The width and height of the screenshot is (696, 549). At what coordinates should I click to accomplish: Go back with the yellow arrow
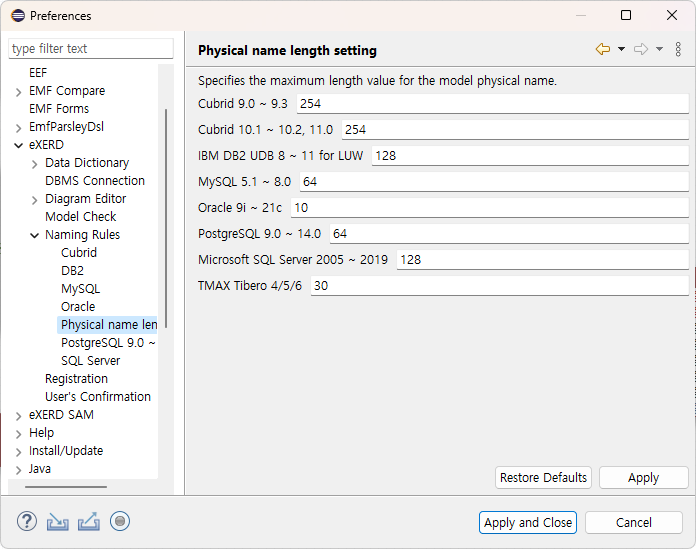pos(603,49)
